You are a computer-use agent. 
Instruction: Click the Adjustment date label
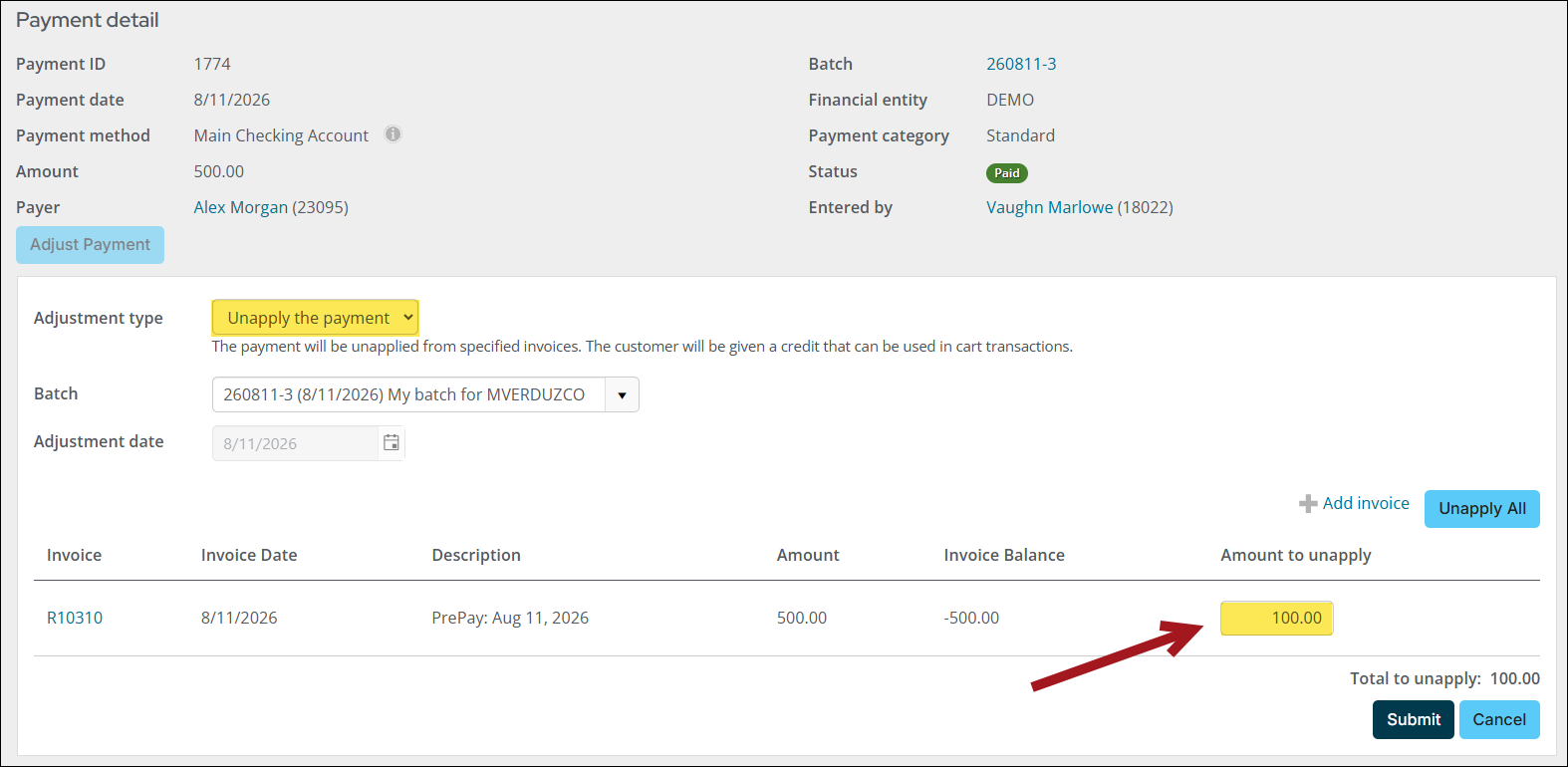coord(99,441)
